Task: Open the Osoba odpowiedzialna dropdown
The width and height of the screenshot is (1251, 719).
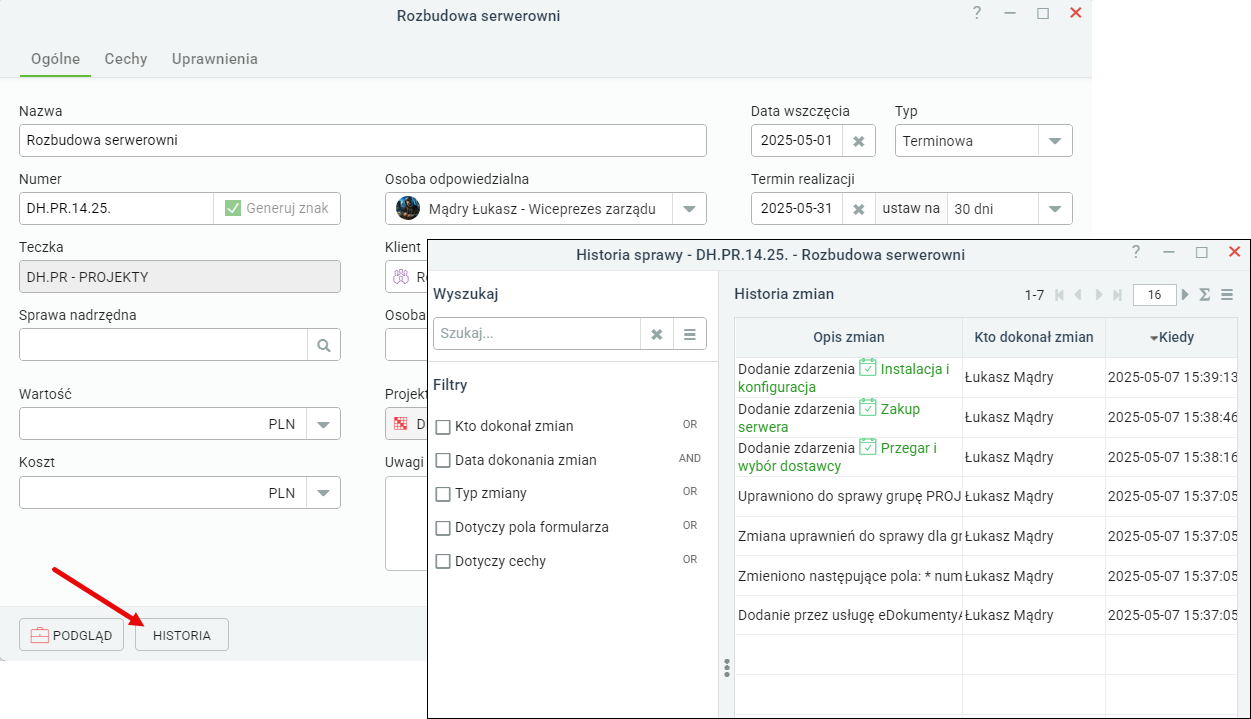Action: click(x=689, y=209)
